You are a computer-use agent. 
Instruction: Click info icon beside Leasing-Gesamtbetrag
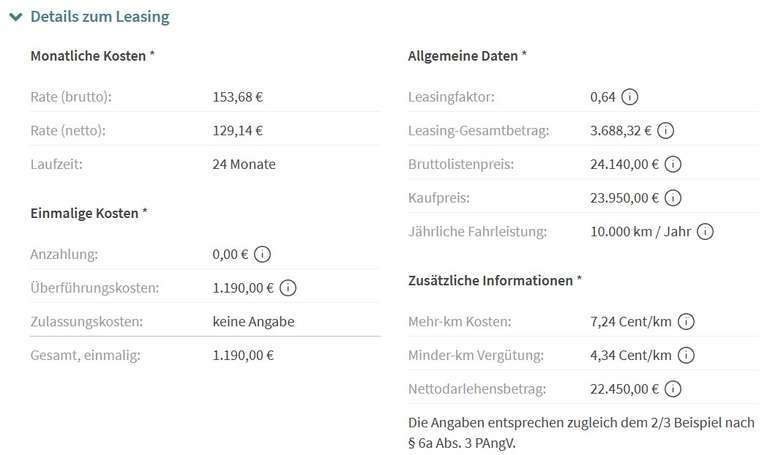[x=665, y=130]
